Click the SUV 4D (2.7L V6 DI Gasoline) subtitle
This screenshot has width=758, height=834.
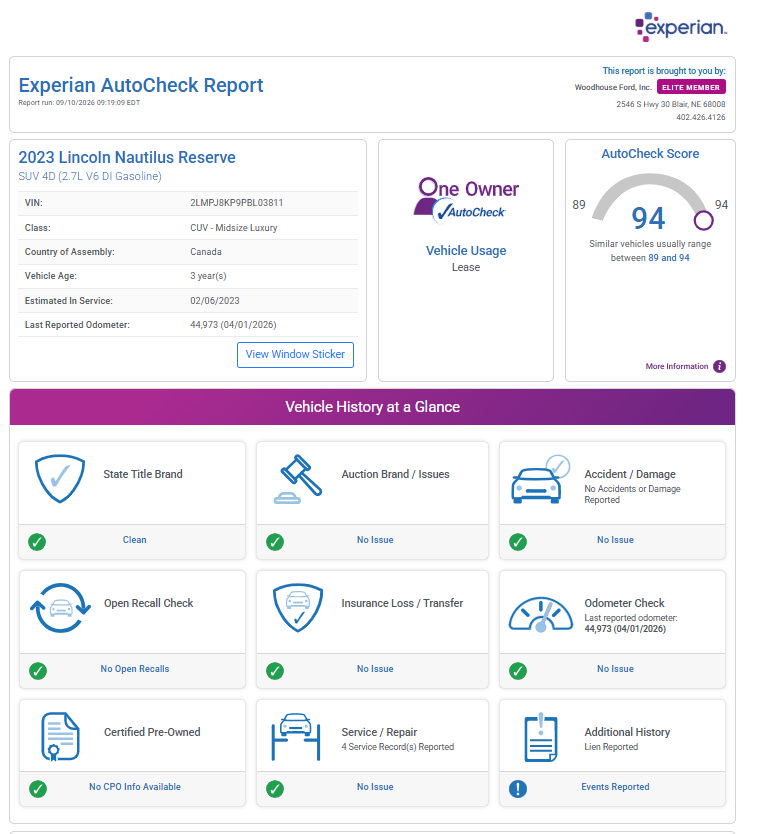pyautogui.click(x=90, y=176)
